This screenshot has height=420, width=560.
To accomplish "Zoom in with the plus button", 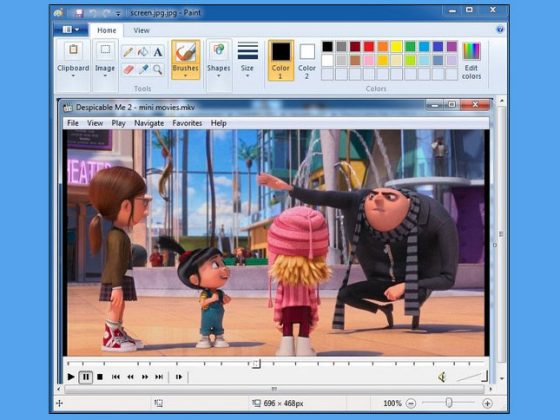I will pos(487,404).
